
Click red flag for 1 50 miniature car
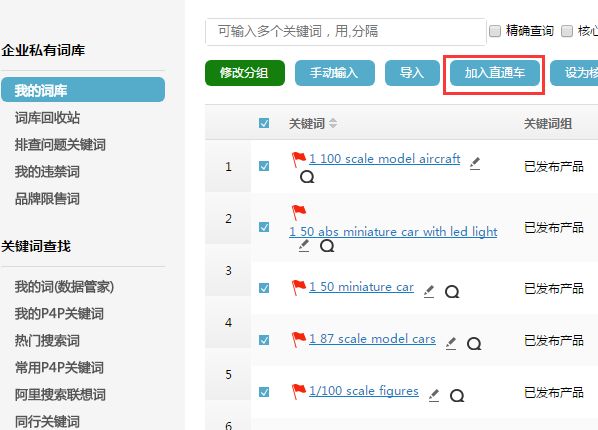click(299, 287)
